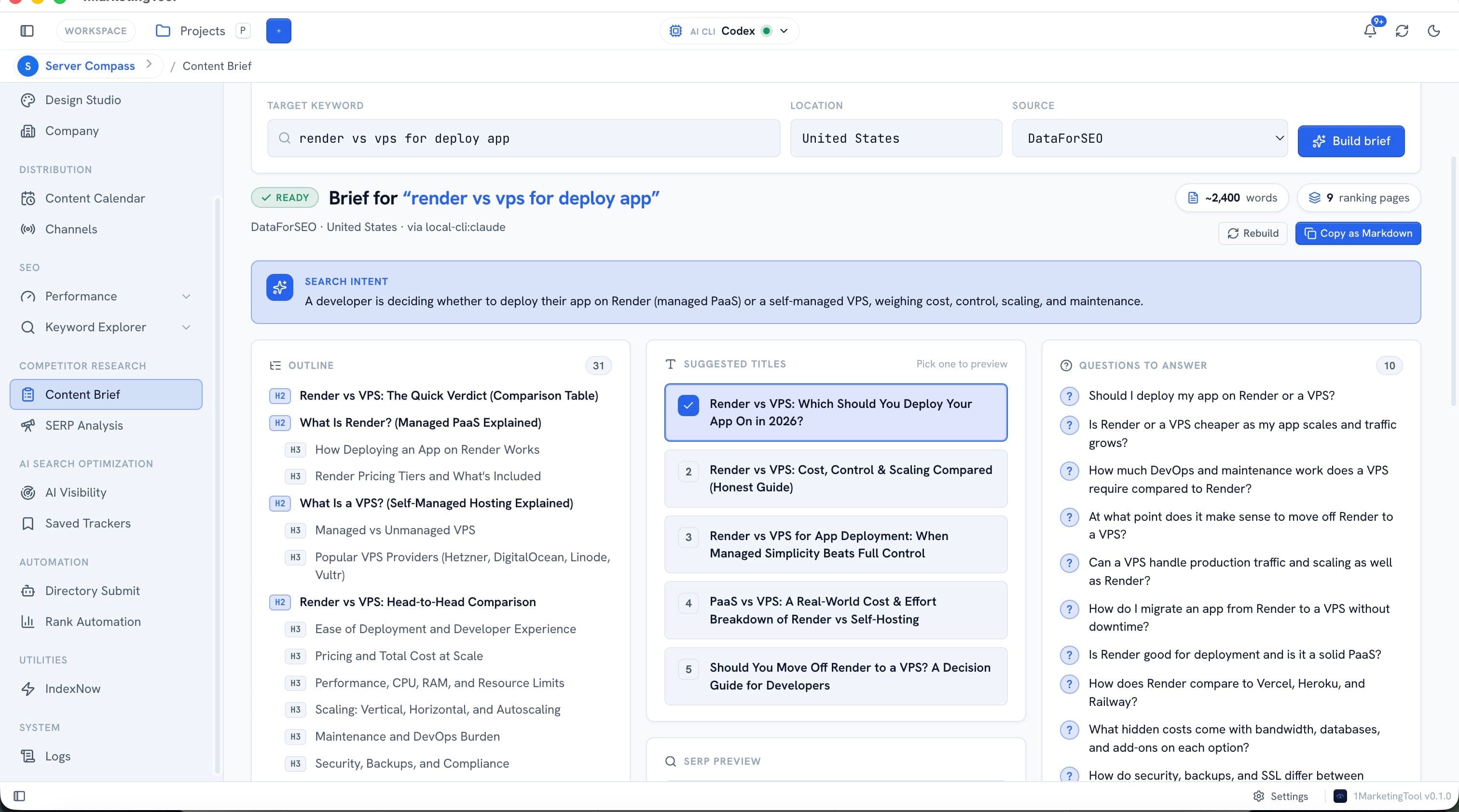Click question icon beside 'At what point does it make sense'
The image size is (1459, 812).
pos(1069,517)
